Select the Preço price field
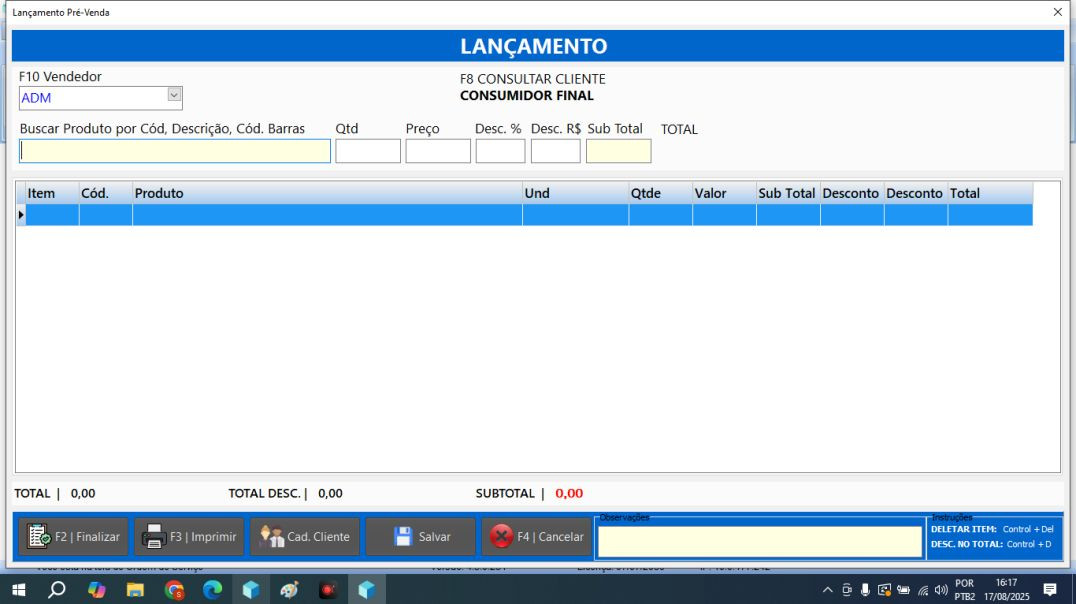The image size is (1076, 604). (x=437, y=151)
